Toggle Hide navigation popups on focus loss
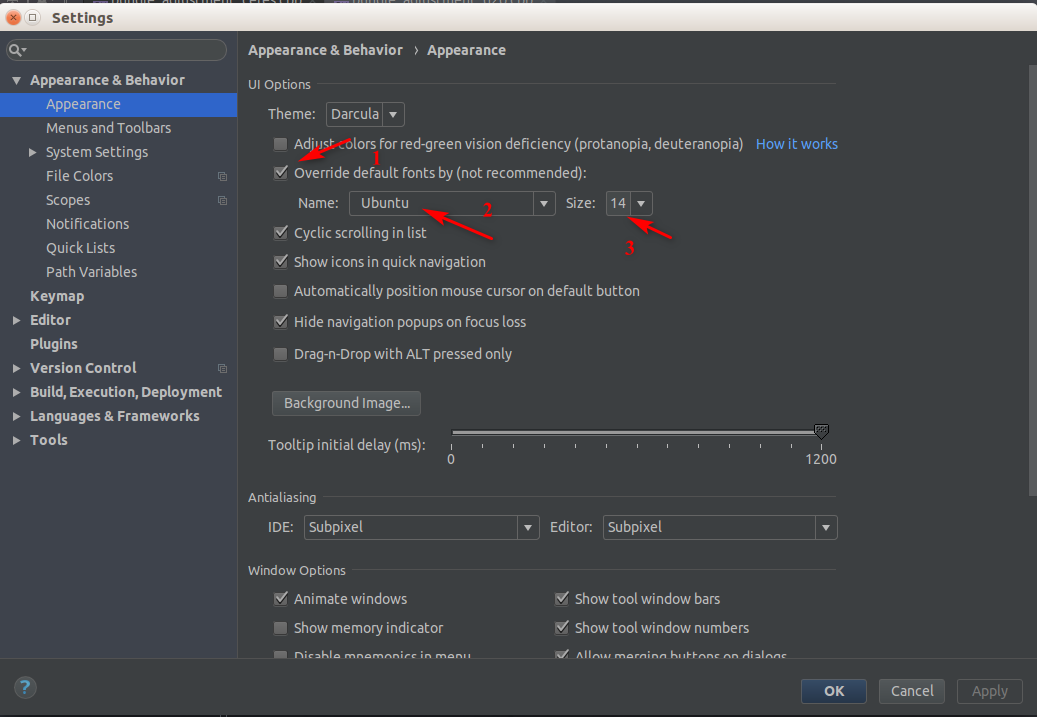Screen dimensions: 1037x717 tap(280, 321)
